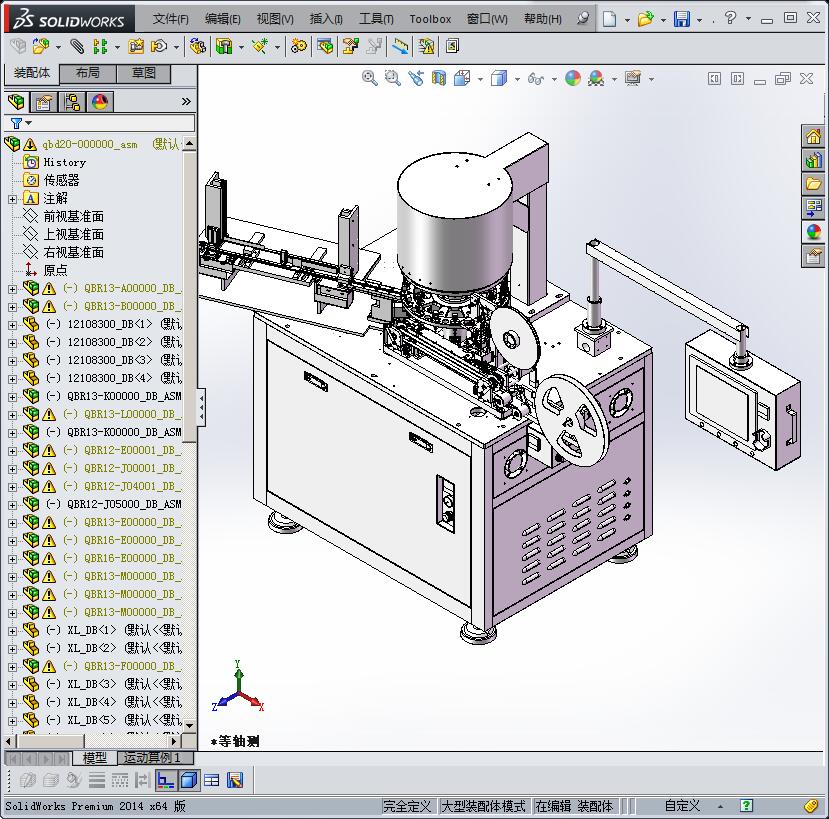Click the Show Hidden Components icon
829x819 pixels.
tap(198, 47)
